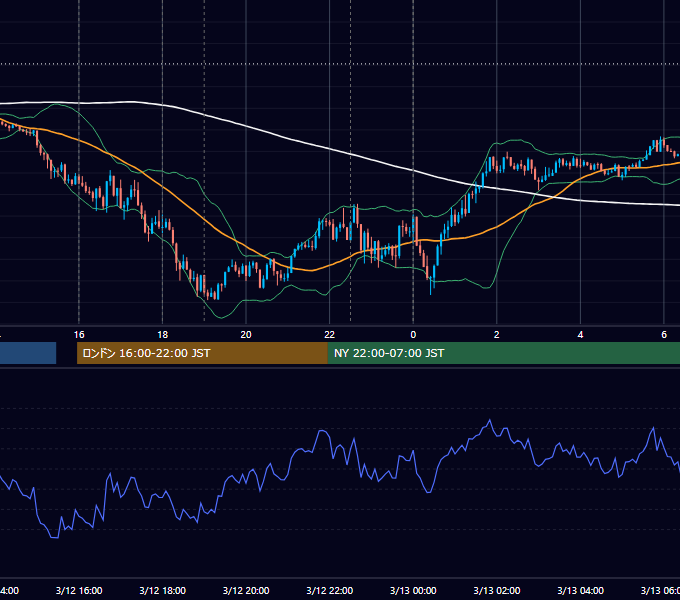This screenshot has height=600, width=680.
Task: Click the London 16:00-22:00 JST session bar
Action: [x=202, y=353]
